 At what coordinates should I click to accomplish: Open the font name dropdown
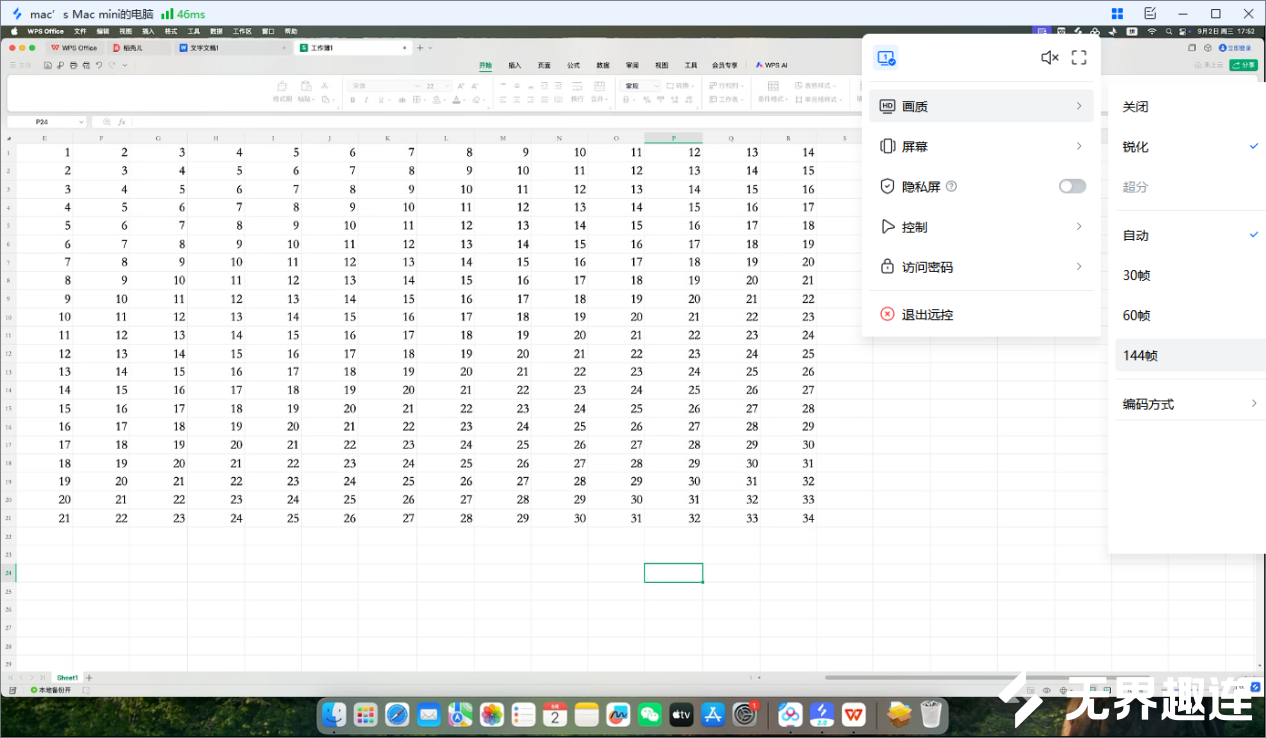click(x=384, y=86)
